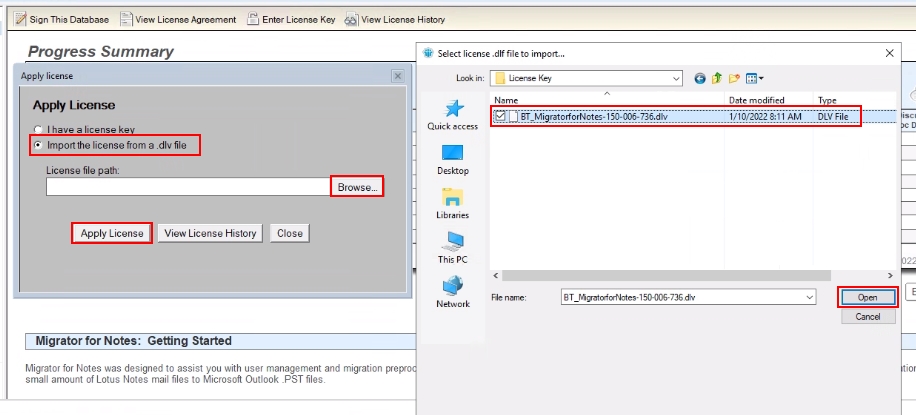Click the View License Agreement document icon

(126, 19)
